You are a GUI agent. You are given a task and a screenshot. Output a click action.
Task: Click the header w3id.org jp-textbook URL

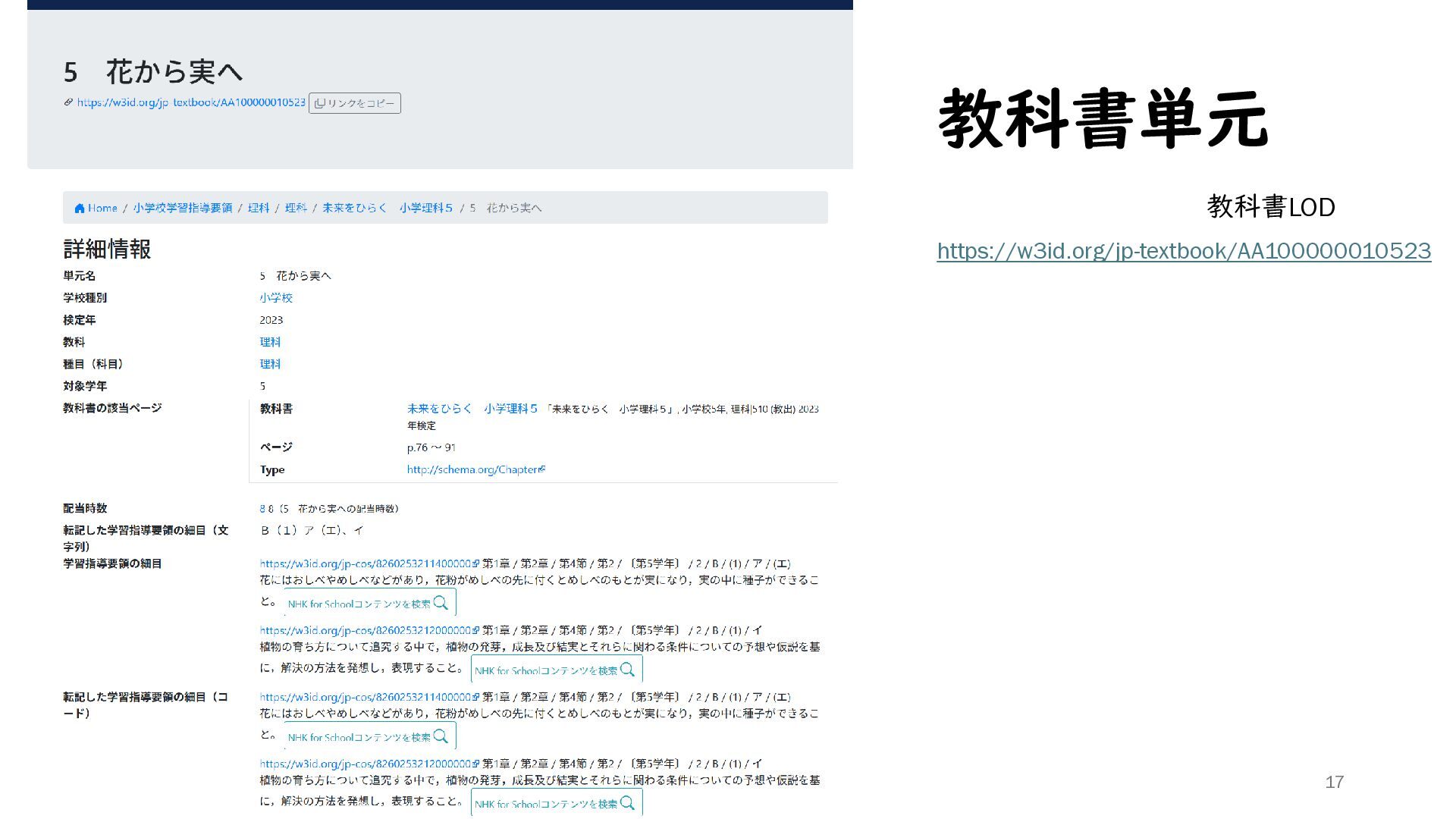click(x=191, y=102)
